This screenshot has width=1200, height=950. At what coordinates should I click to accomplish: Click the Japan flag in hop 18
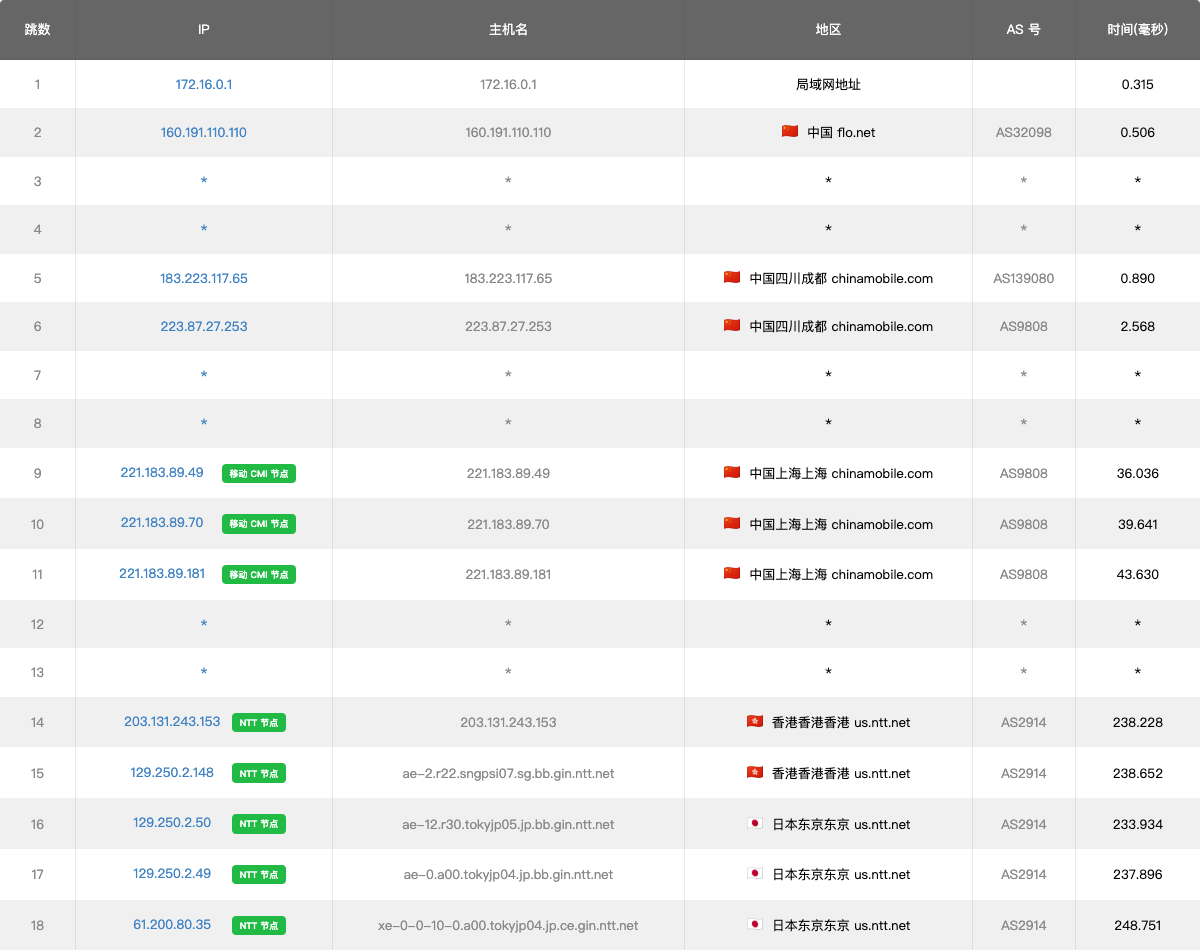(755, 925)
